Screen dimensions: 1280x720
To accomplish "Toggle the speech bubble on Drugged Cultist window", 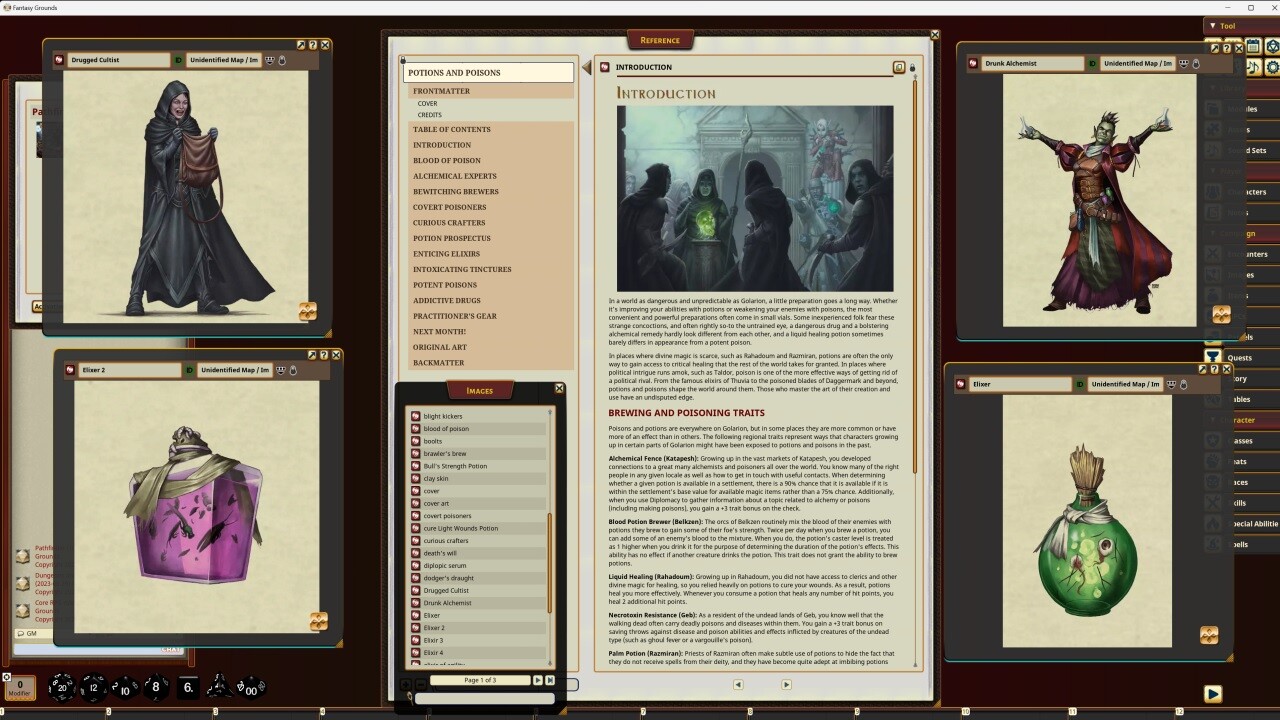I will 269,59.
